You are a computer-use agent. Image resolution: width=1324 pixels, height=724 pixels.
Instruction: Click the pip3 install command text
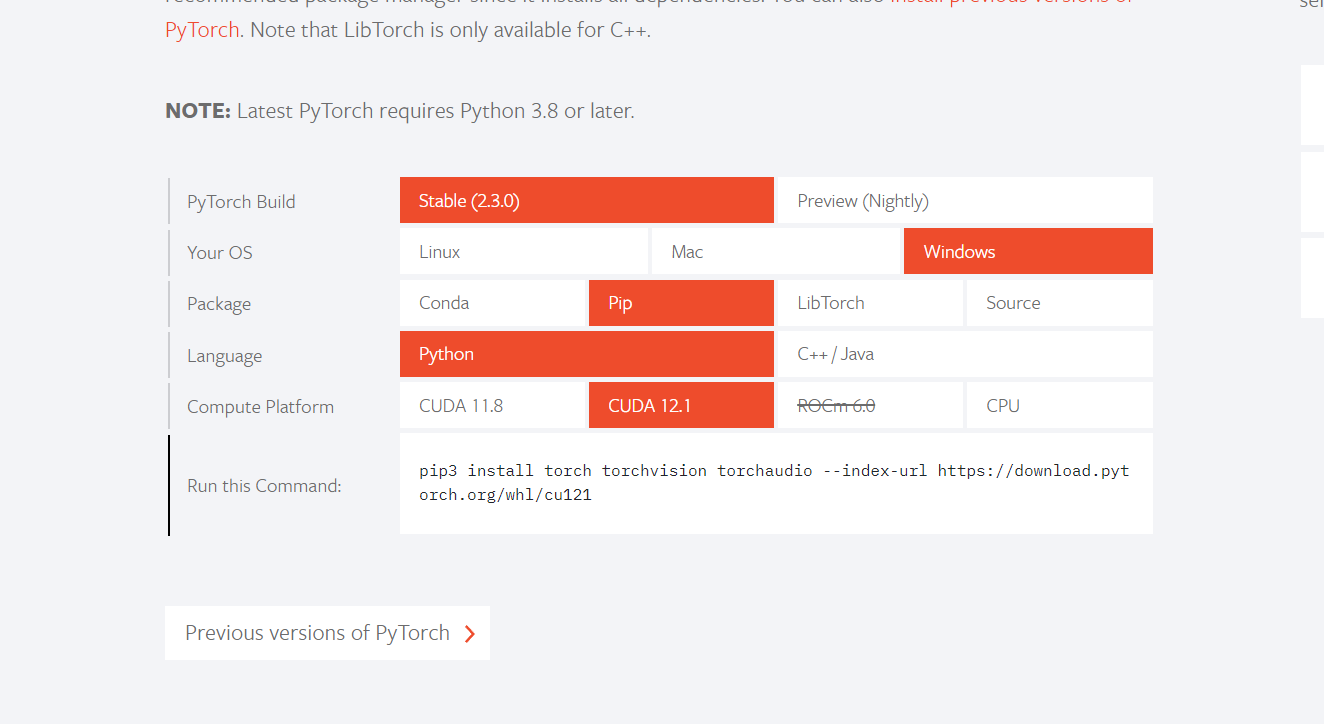pyautogui.click(x=775, y=482)
